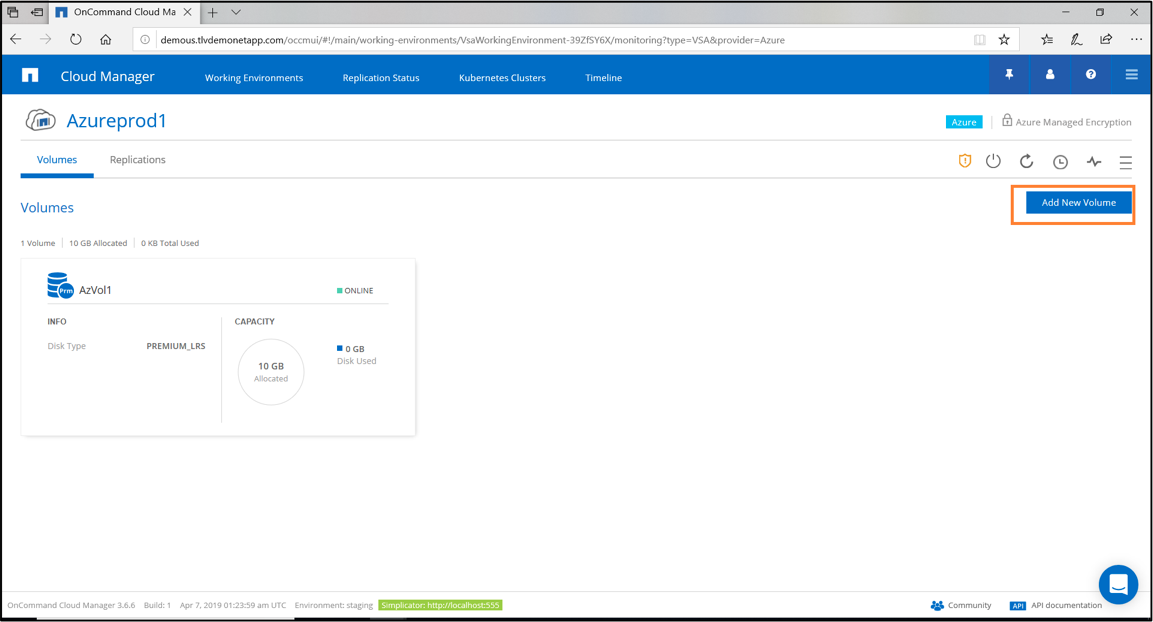This screenshot has height=622, width=1153.
Task: Click the power icon in environment toolbar
Action: point(993,161)
